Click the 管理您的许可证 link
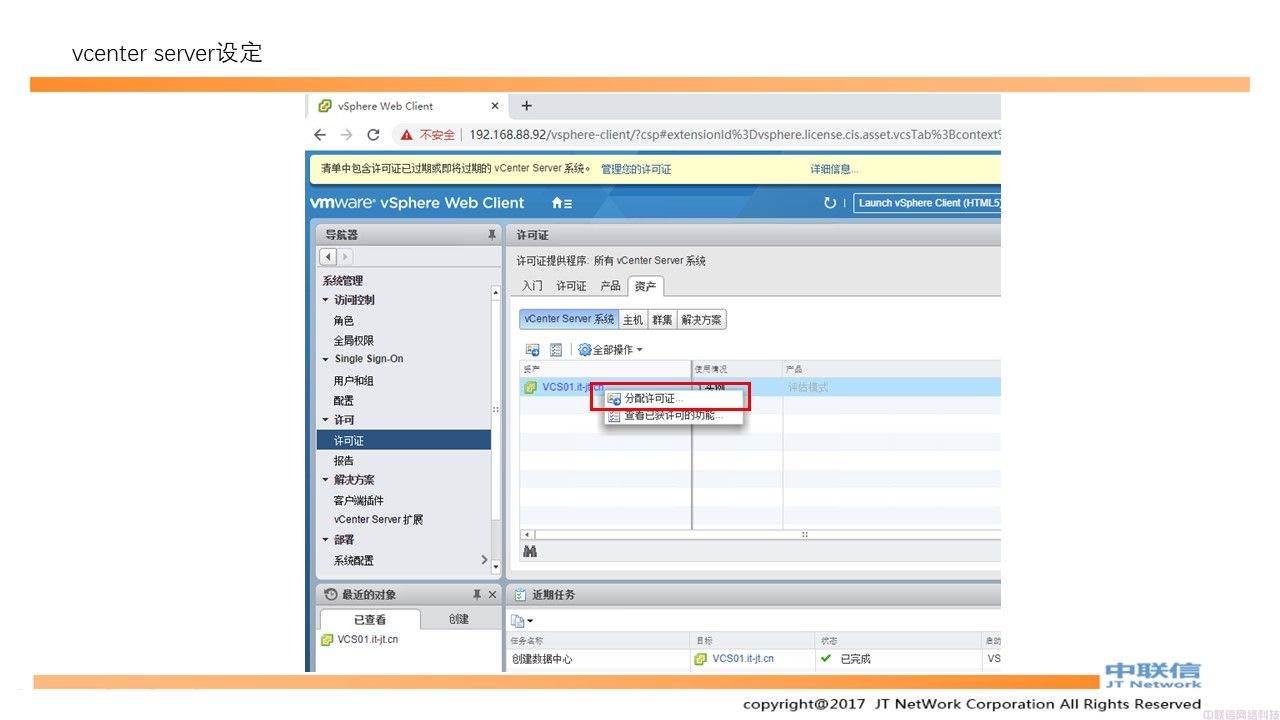 636,169
